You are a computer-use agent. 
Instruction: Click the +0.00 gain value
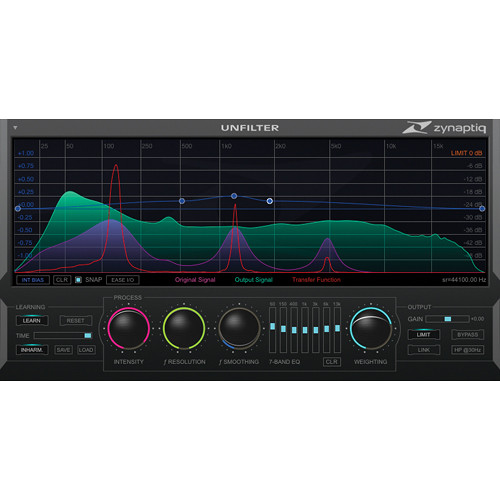tap(477, 319)
